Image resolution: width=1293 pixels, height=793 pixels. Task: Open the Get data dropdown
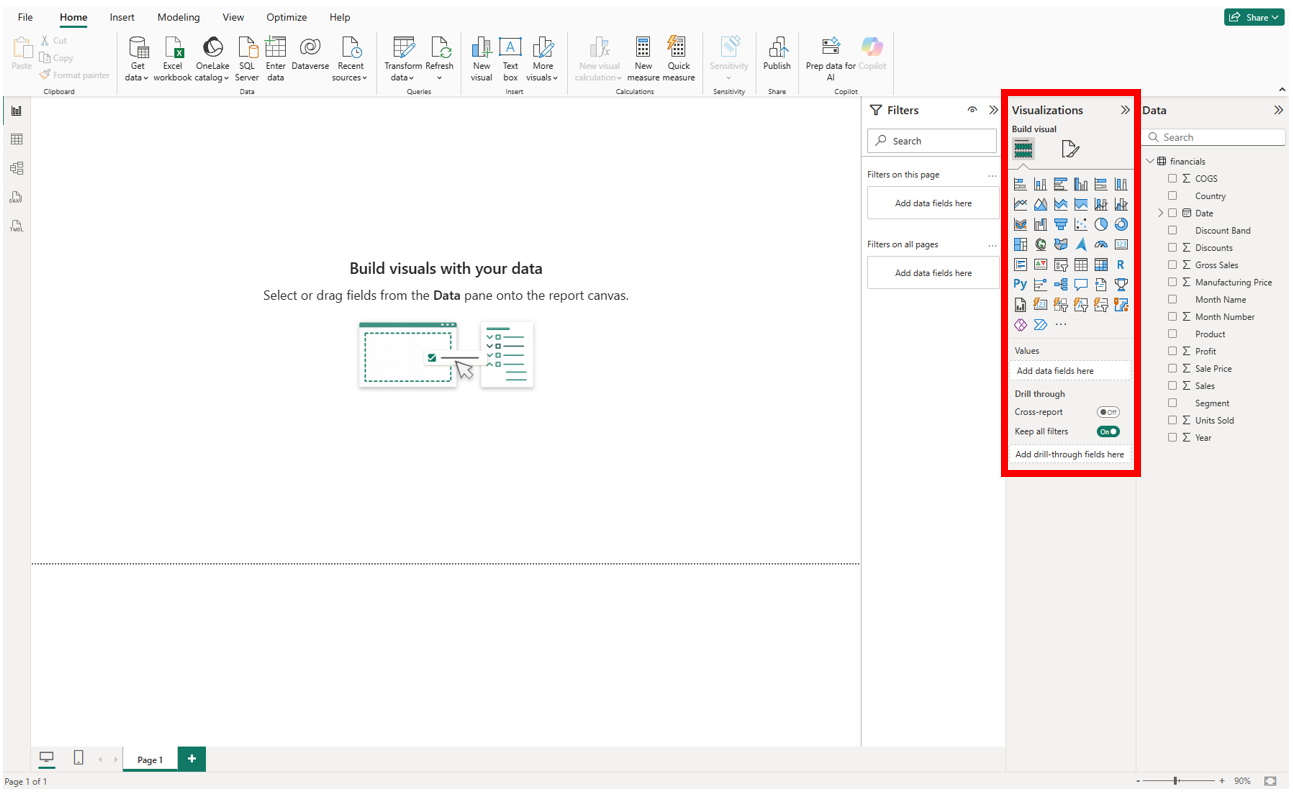pyautogui.click(x=138, y=59)
